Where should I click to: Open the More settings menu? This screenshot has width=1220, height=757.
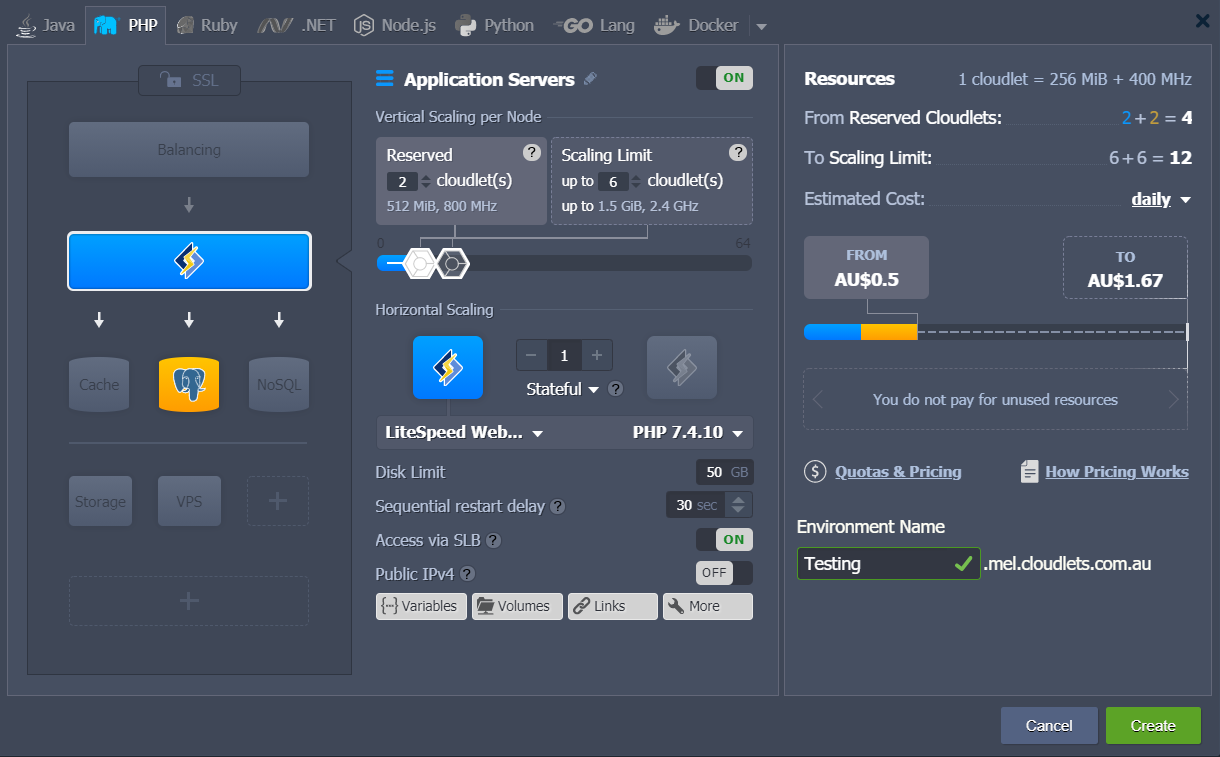(708, 606)
